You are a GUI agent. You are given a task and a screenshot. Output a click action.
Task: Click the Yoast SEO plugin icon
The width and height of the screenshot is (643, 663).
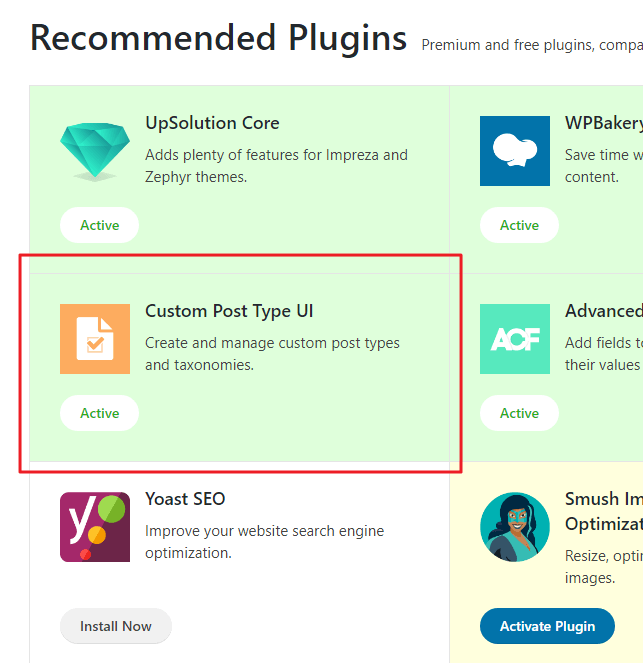(x=95, y=527)
